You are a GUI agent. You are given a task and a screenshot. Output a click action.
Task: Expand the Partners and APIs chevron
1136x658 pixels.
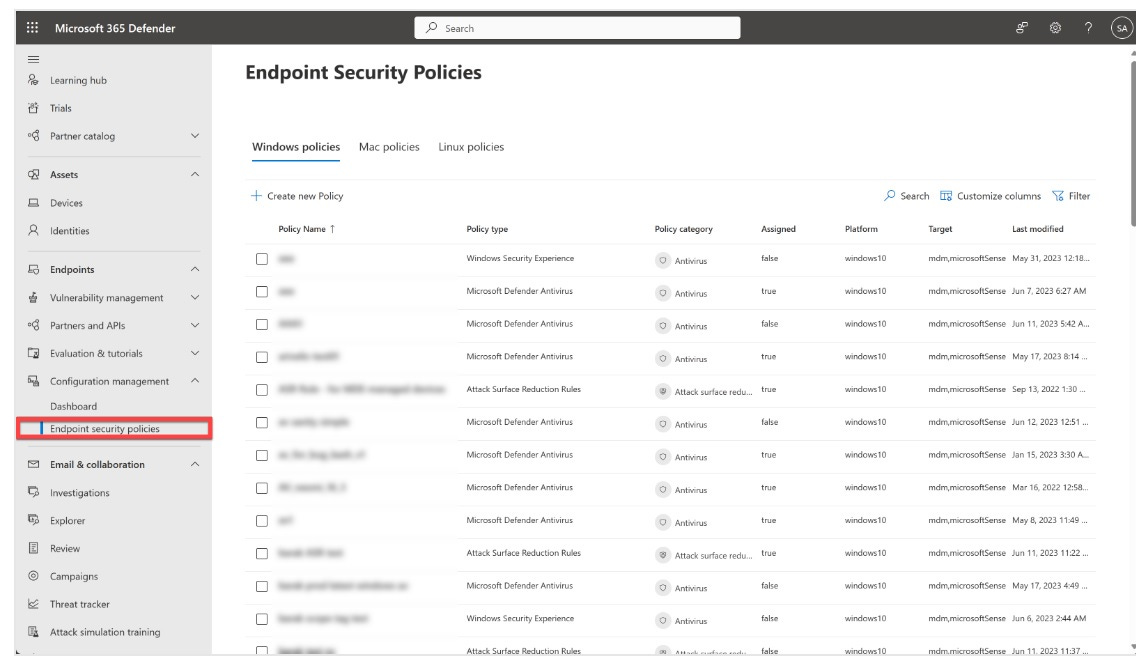click(x=195, y=325)
